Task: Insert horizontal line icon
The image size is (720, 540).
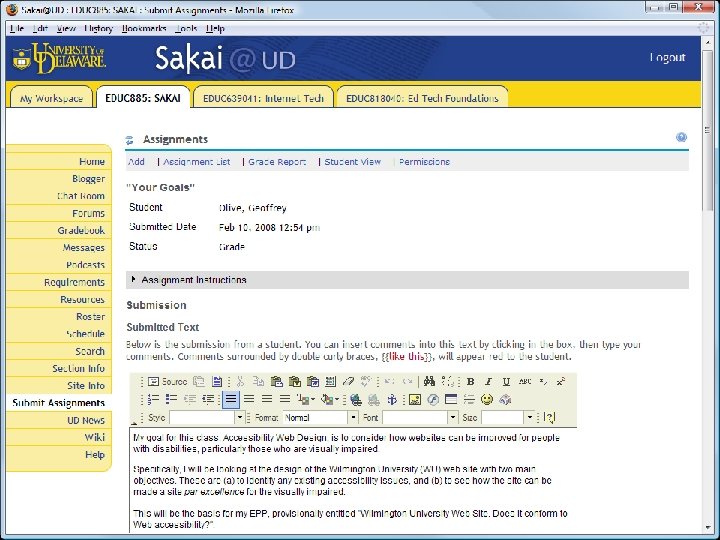Action: click(x=469, y=399)
